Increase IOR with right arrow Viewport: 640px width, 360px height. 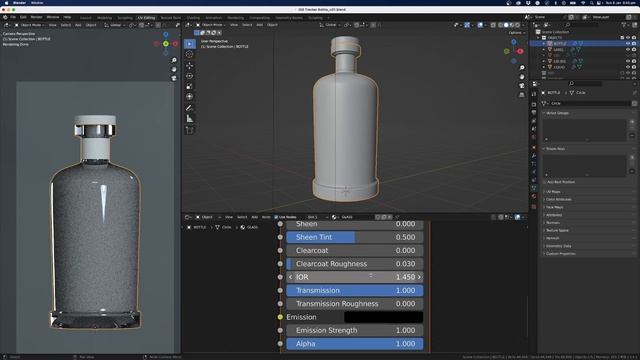click(419, 277)
